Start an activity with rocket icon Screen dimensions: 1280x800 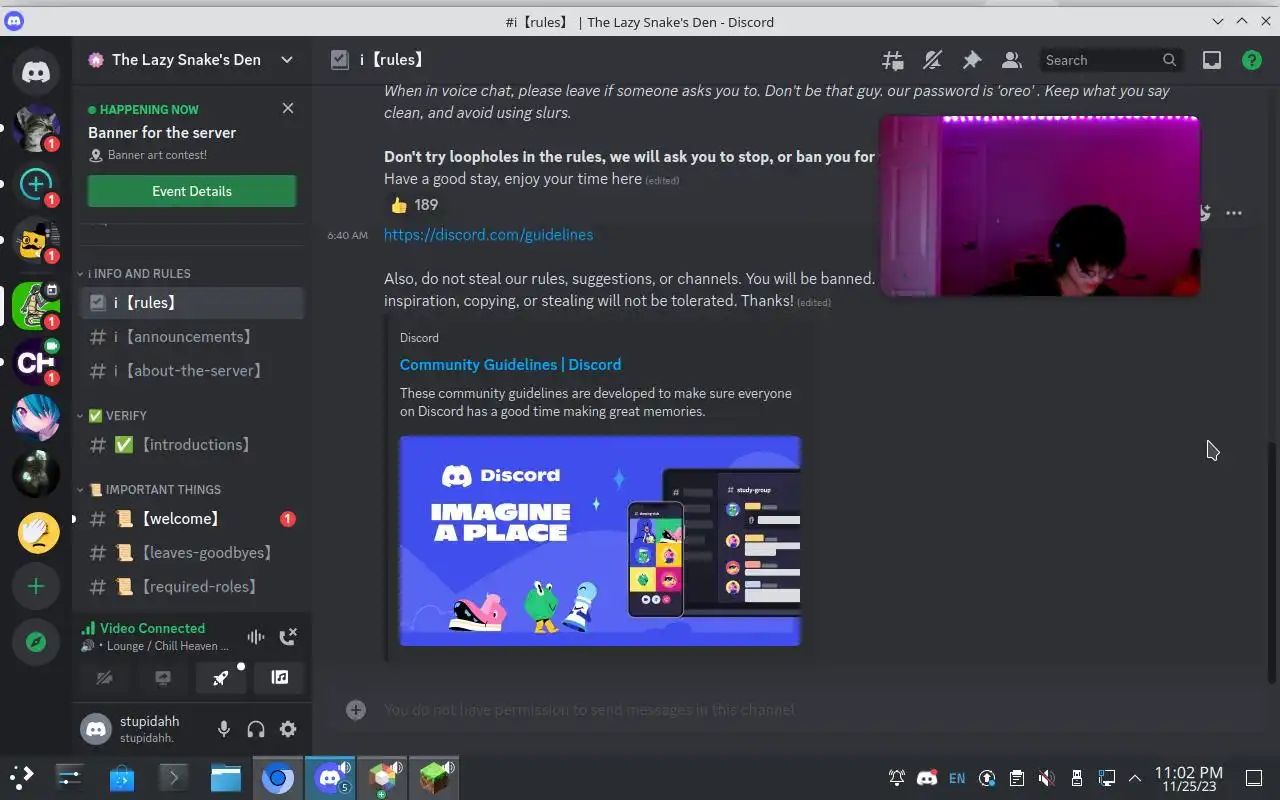221,678
